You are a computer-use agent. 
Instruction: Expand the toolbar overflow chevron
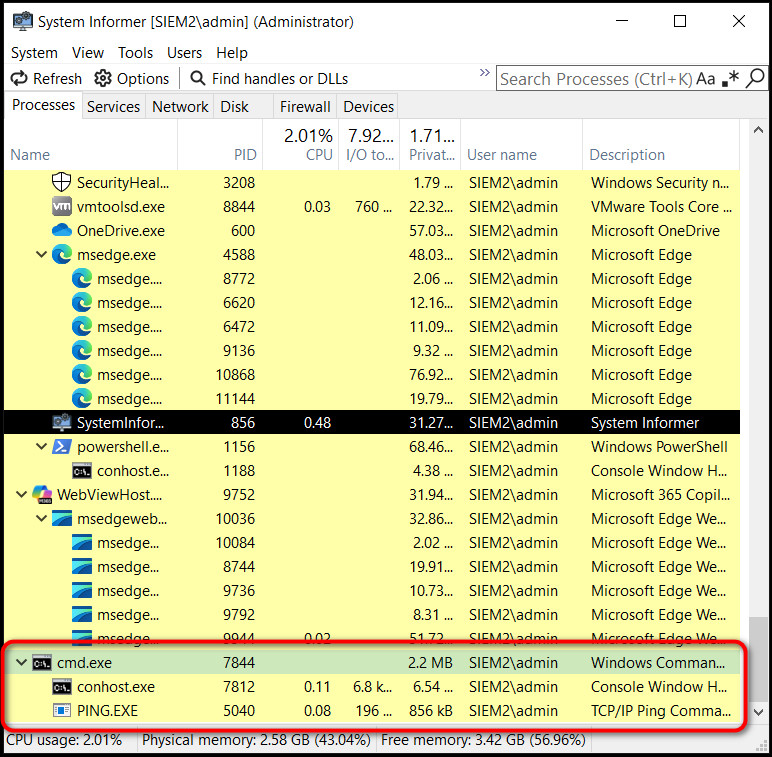[x=485, y=74]
